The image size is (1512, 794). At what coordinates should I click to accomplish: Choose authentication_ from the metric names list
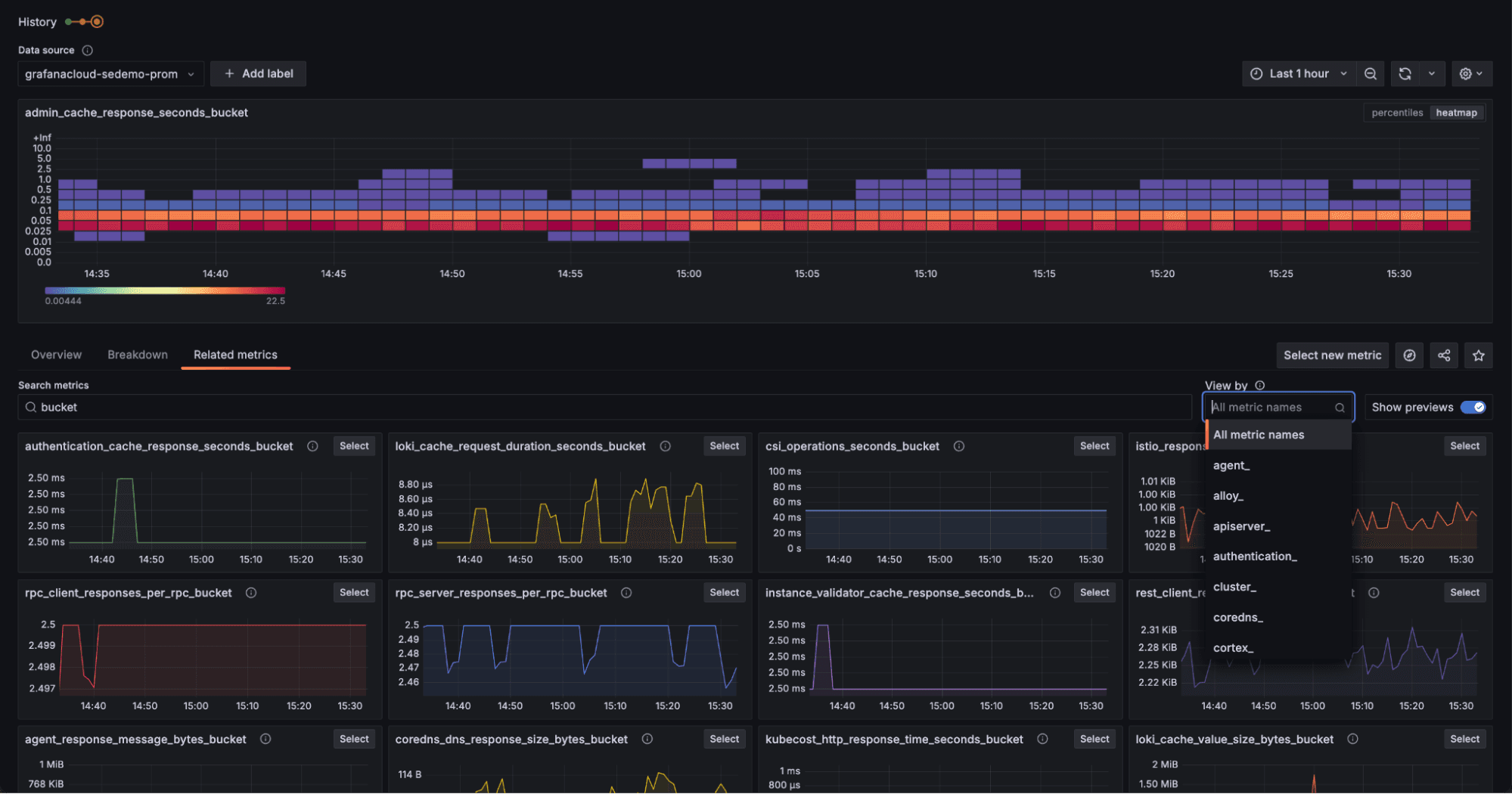(x=1254, y=556)
